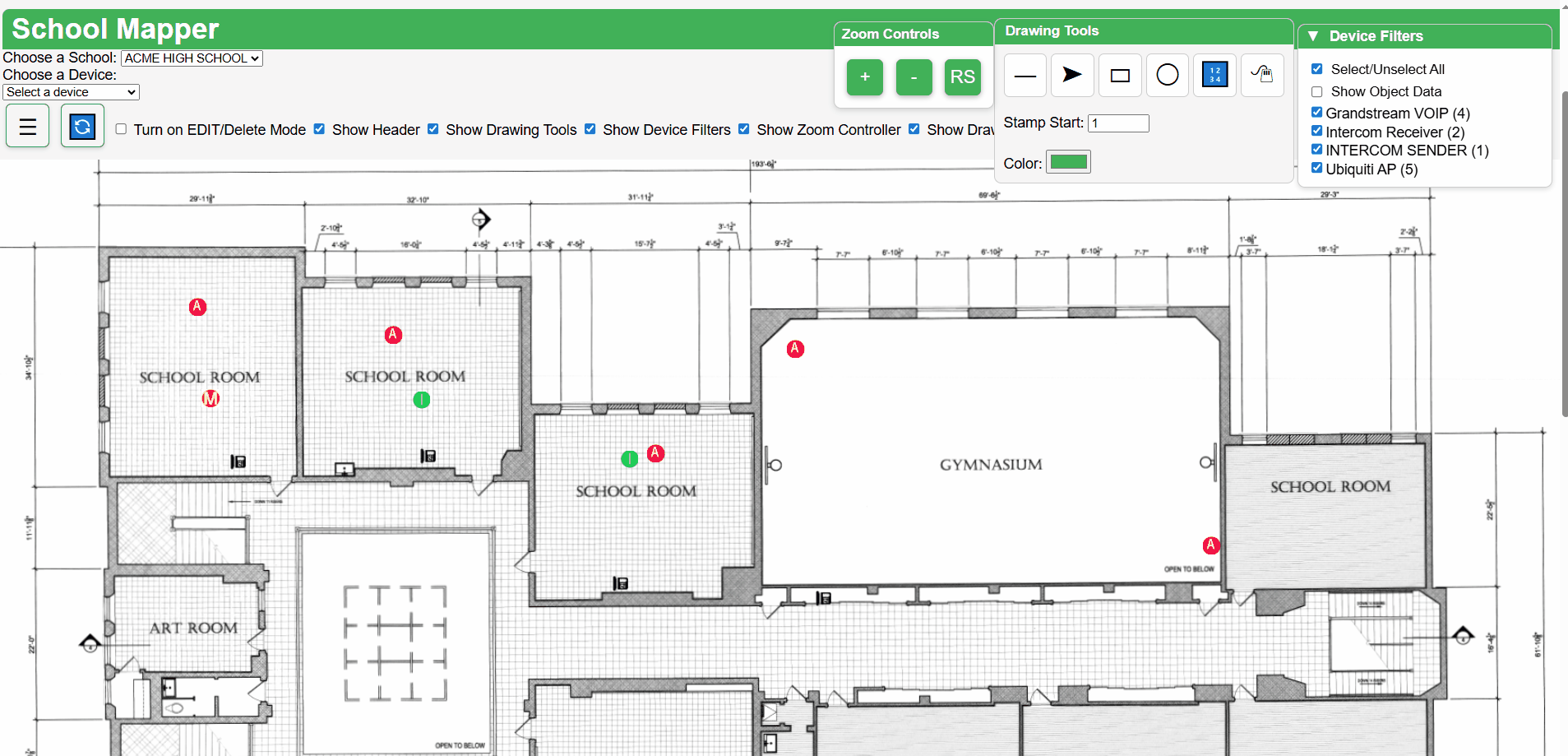The image size is (1568, 756).
Task: Open the Choose a School dropdown
Action: pyautogui.click(x=192, y=58)
